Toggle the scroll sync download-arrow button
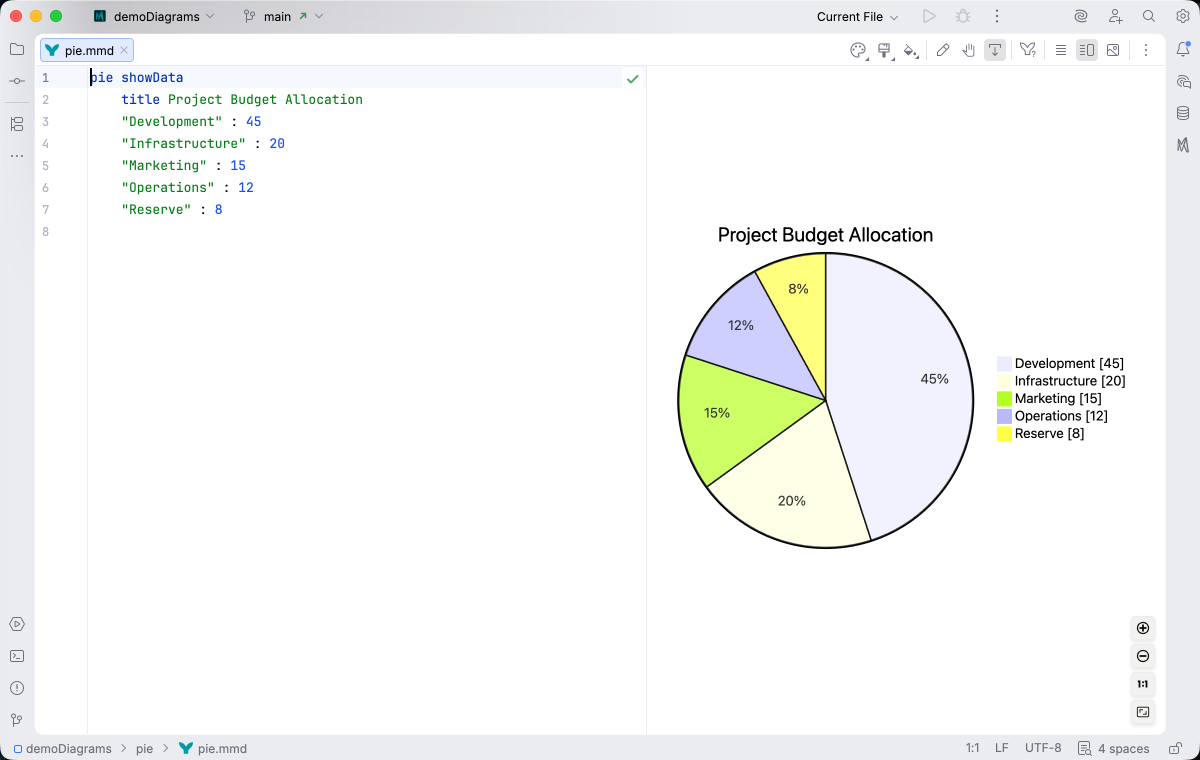The image size is (1200, 760). pos(995,50)
